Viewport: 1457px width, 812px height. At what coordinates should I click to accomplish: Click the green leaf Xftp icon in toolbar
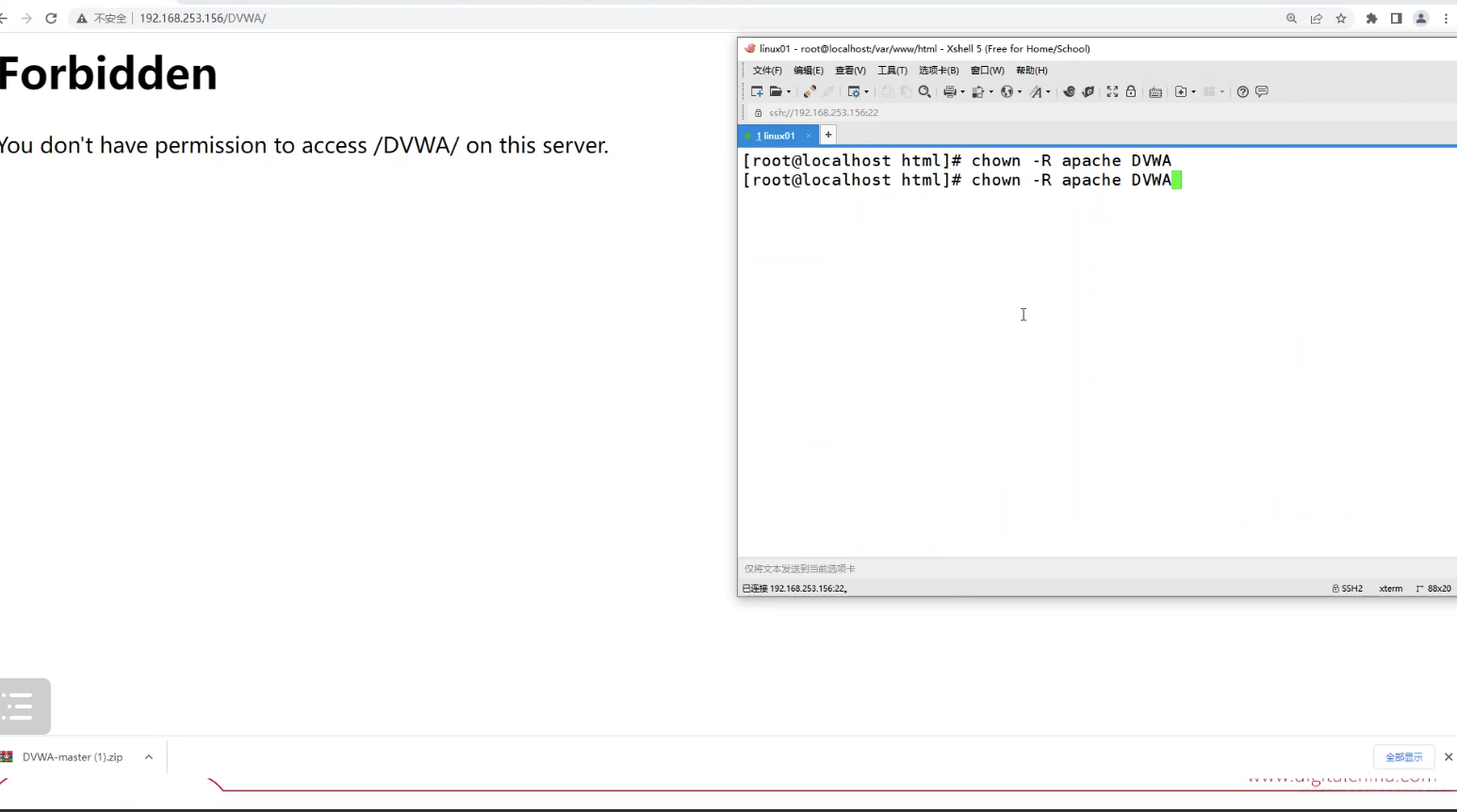pyautogui.click(x=1088, y=91)
